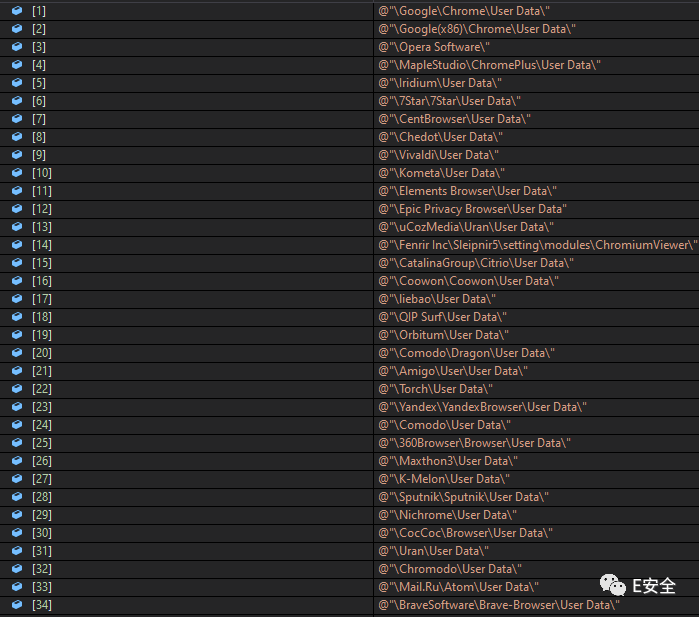The height and width of the screenshot is (617, 699).
Task: Click the Coowon\Coowon\User Data value
Action: pos(468,281)
